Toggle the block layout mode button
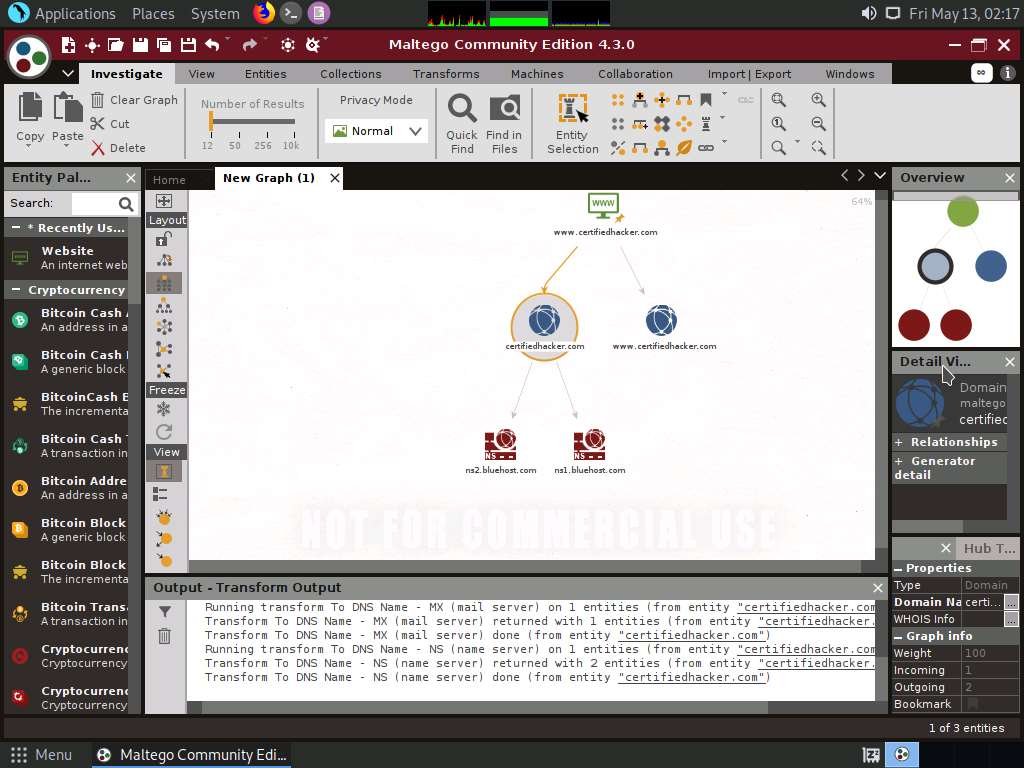 tap(164, 283)
